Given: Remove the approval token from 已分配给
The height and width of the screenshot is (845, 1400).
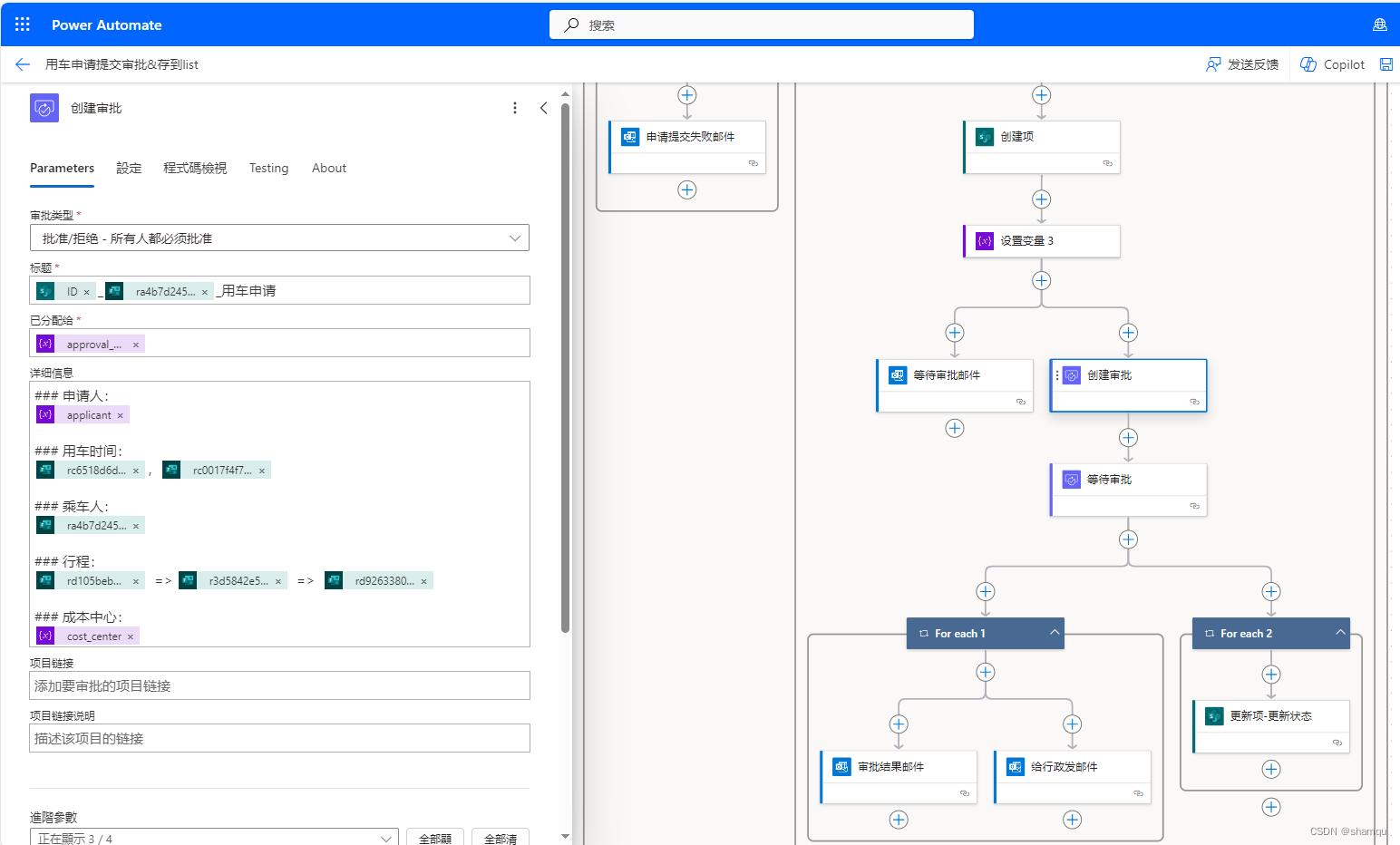Looking at the screenshot, I should pyautogui.click(x=136, y=344).
